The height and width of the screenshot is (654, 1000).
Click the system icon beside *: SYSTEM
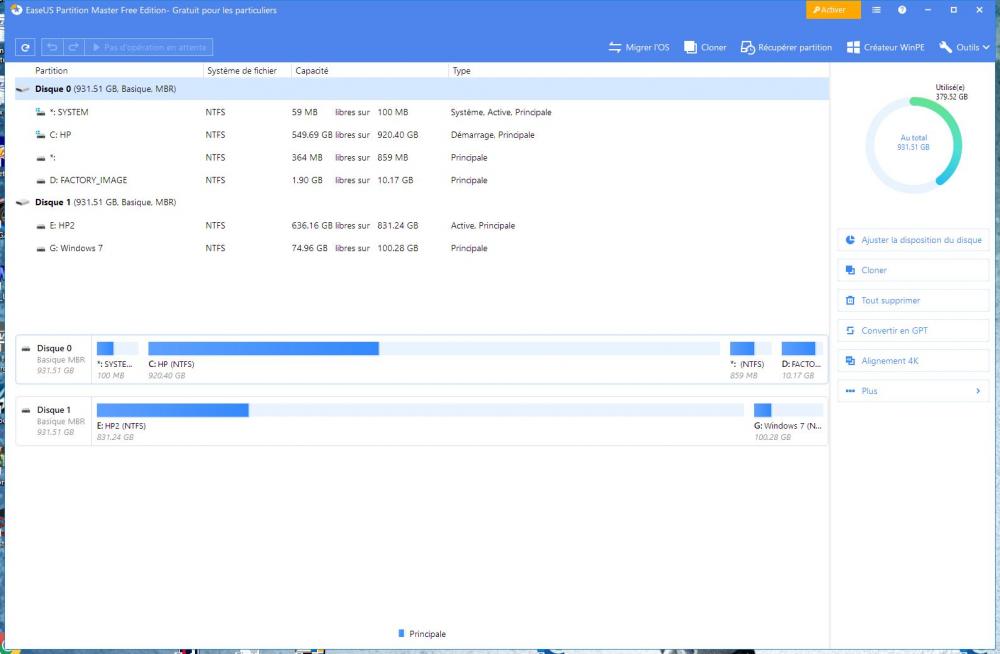[41, 112]
